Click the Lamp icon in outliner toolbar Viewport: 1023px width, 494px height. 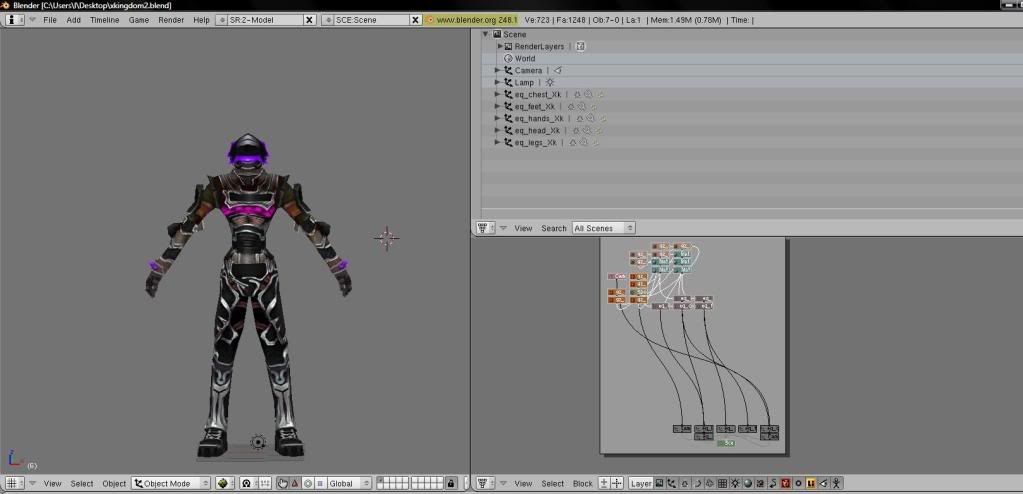click(735, 483)
